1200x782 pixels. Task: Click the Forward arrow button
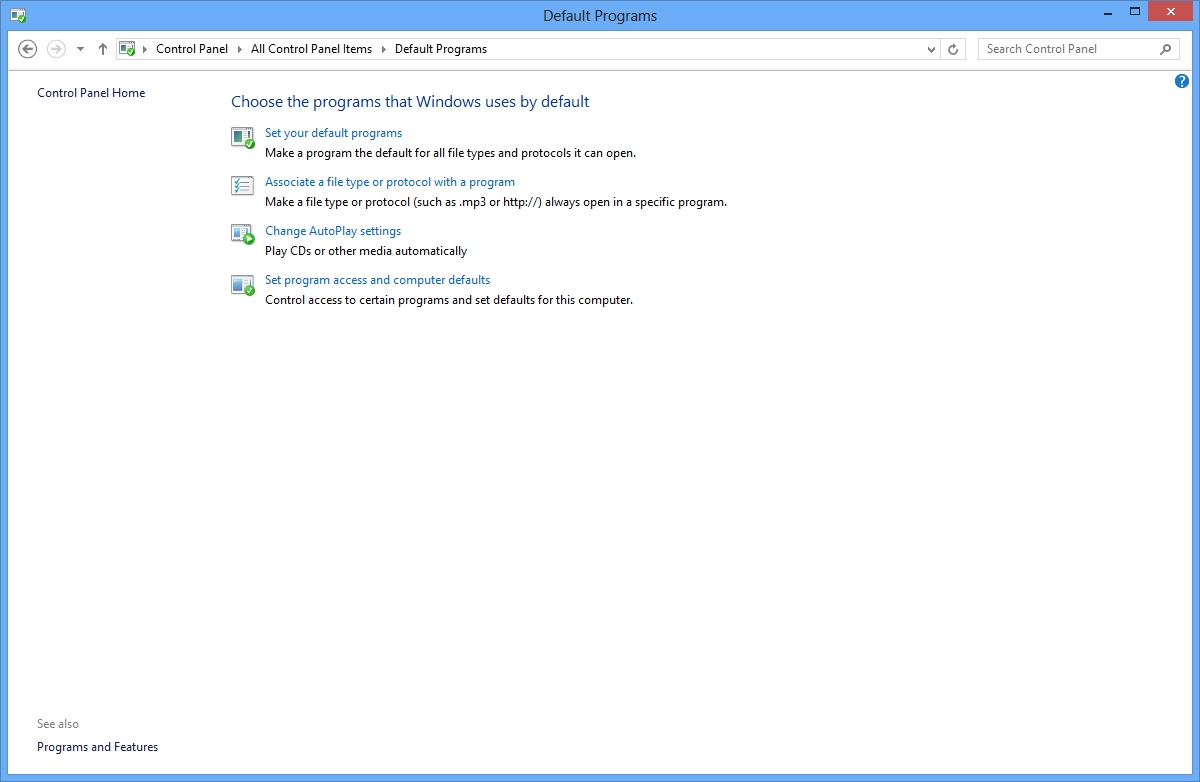point(56,49)
